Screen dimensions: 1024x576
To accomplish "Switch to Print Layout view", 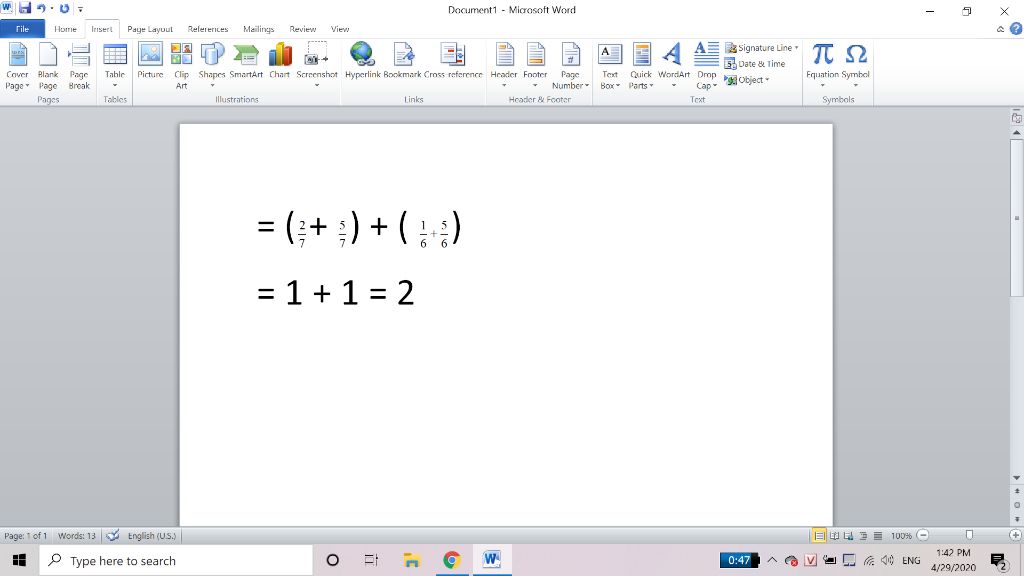I will click(x=819, y=536).
